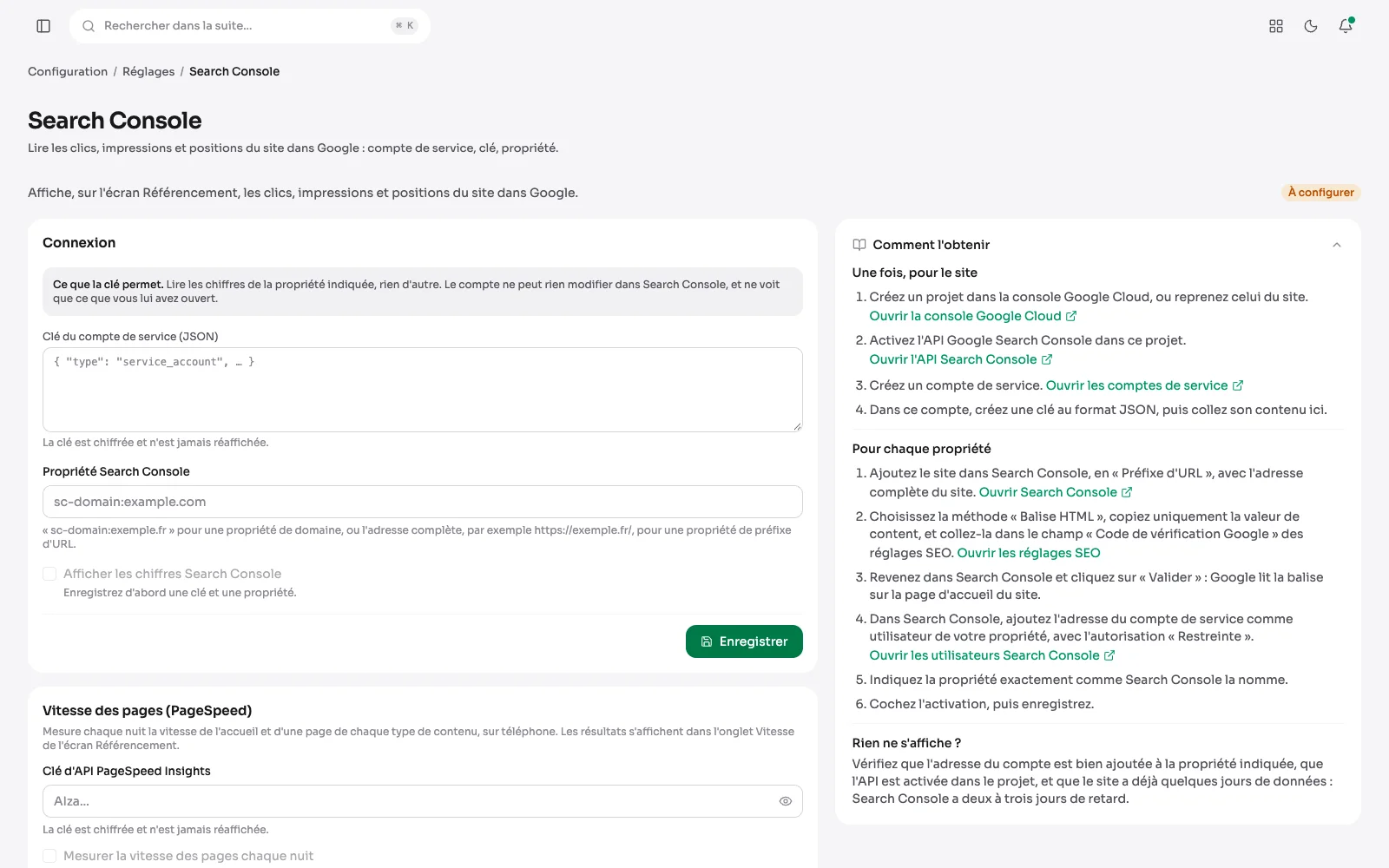Screen dimensions: 1389x868
Task: Open notifications bell
Action: click(x=1346, y=26)
